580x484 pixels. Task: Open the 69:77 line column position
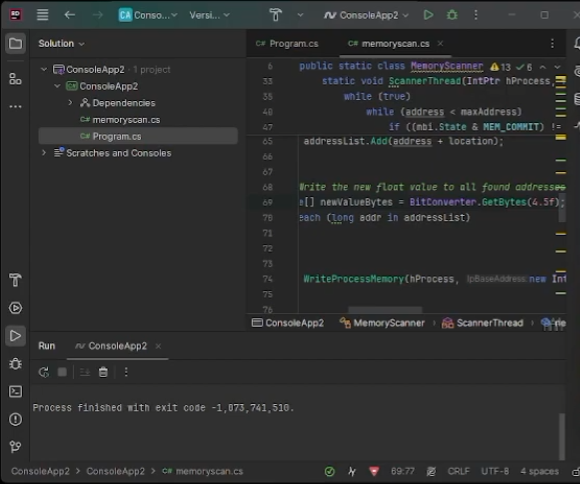pyautogui.click(x=402, y=471)
